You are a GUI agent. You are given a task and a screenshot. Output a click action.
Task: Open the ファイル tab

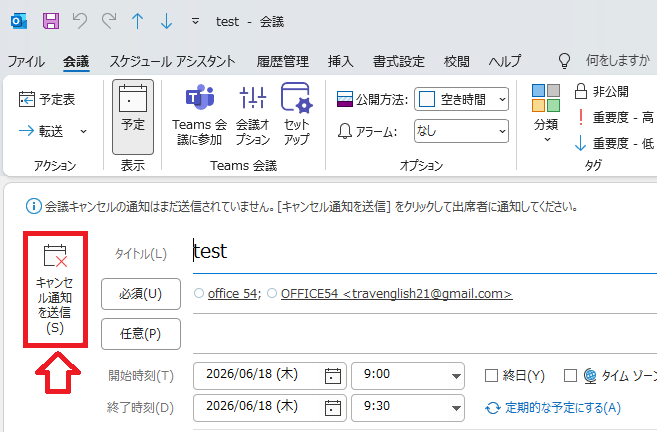(x=26, y=61)
